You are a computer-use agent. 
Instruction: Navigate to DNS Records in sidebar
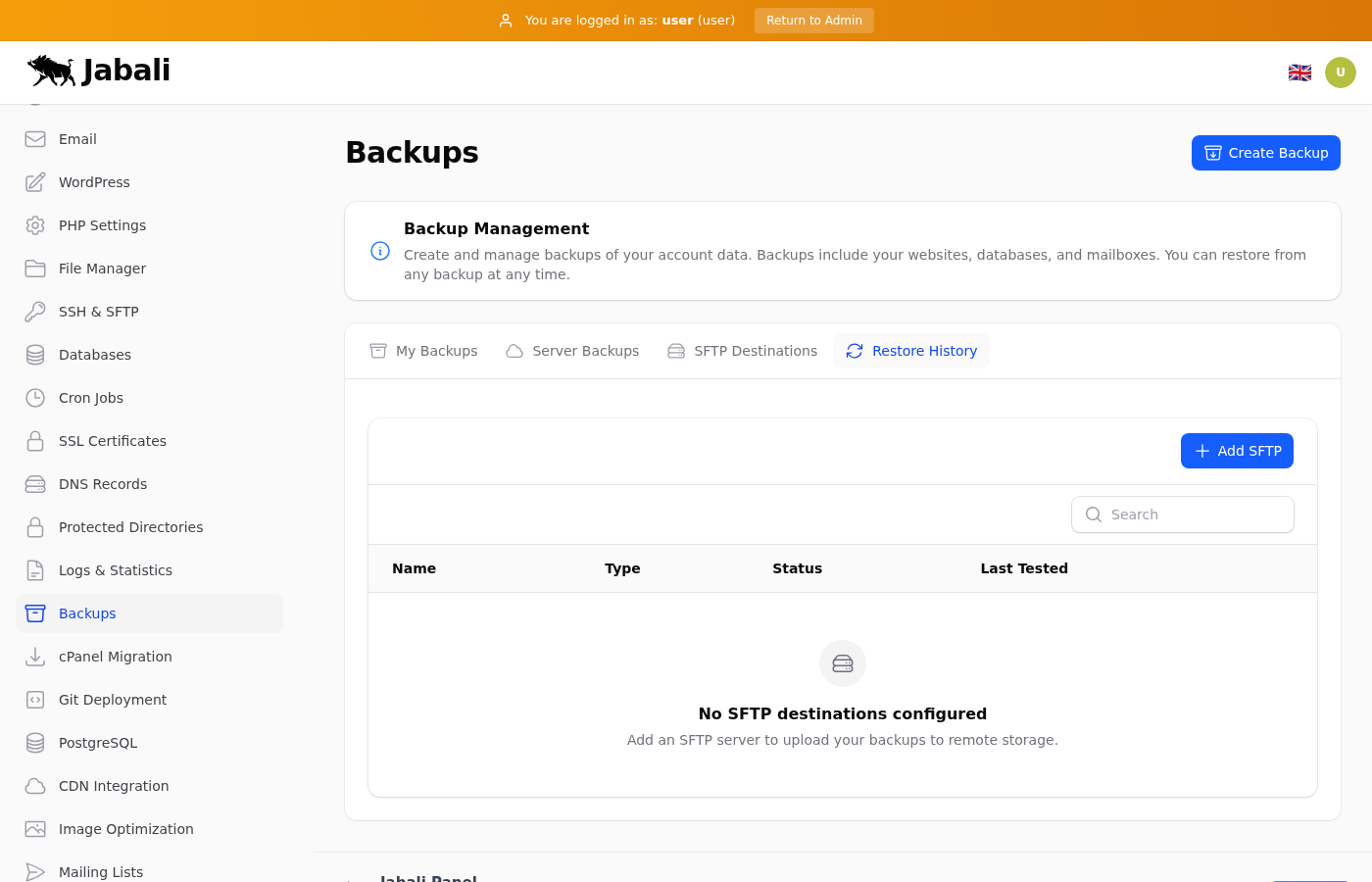tap(103, 484)
